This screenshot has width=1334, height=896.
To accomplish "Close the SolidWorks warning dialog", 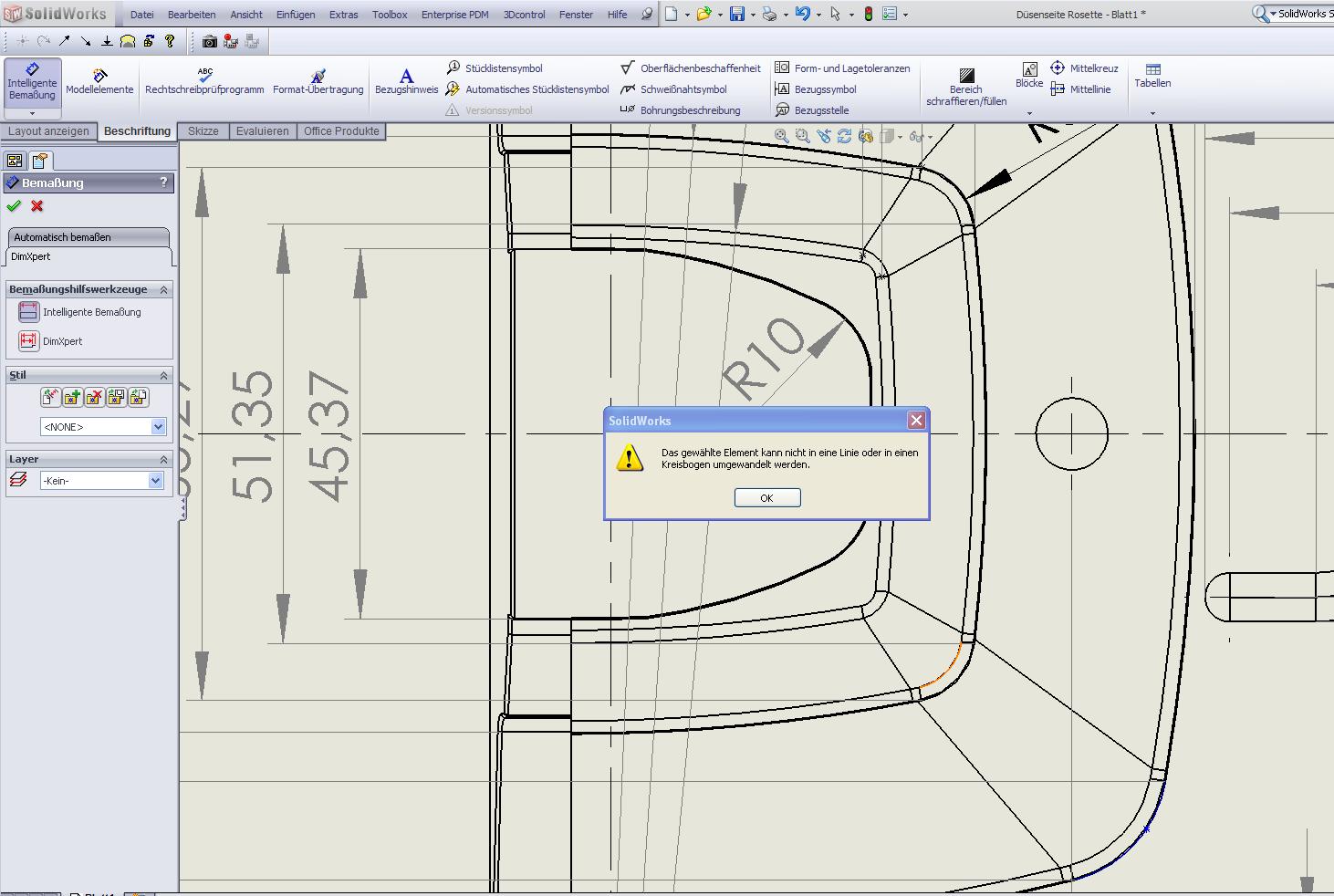I will [x=916, y=420].
